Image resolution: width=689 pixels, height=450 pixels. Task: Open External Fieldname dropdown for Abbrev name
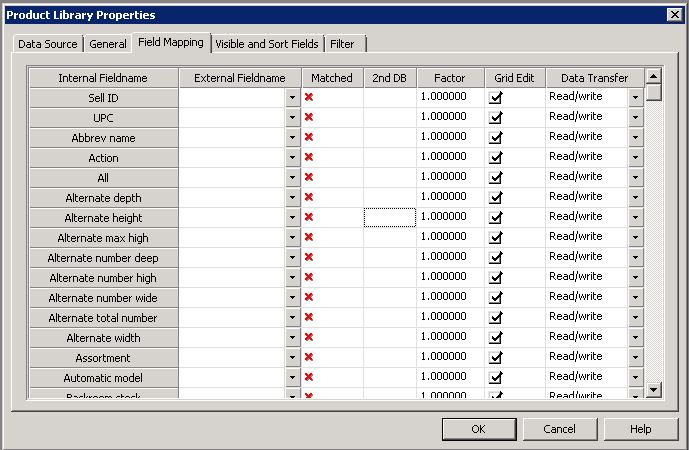(292, 138)
